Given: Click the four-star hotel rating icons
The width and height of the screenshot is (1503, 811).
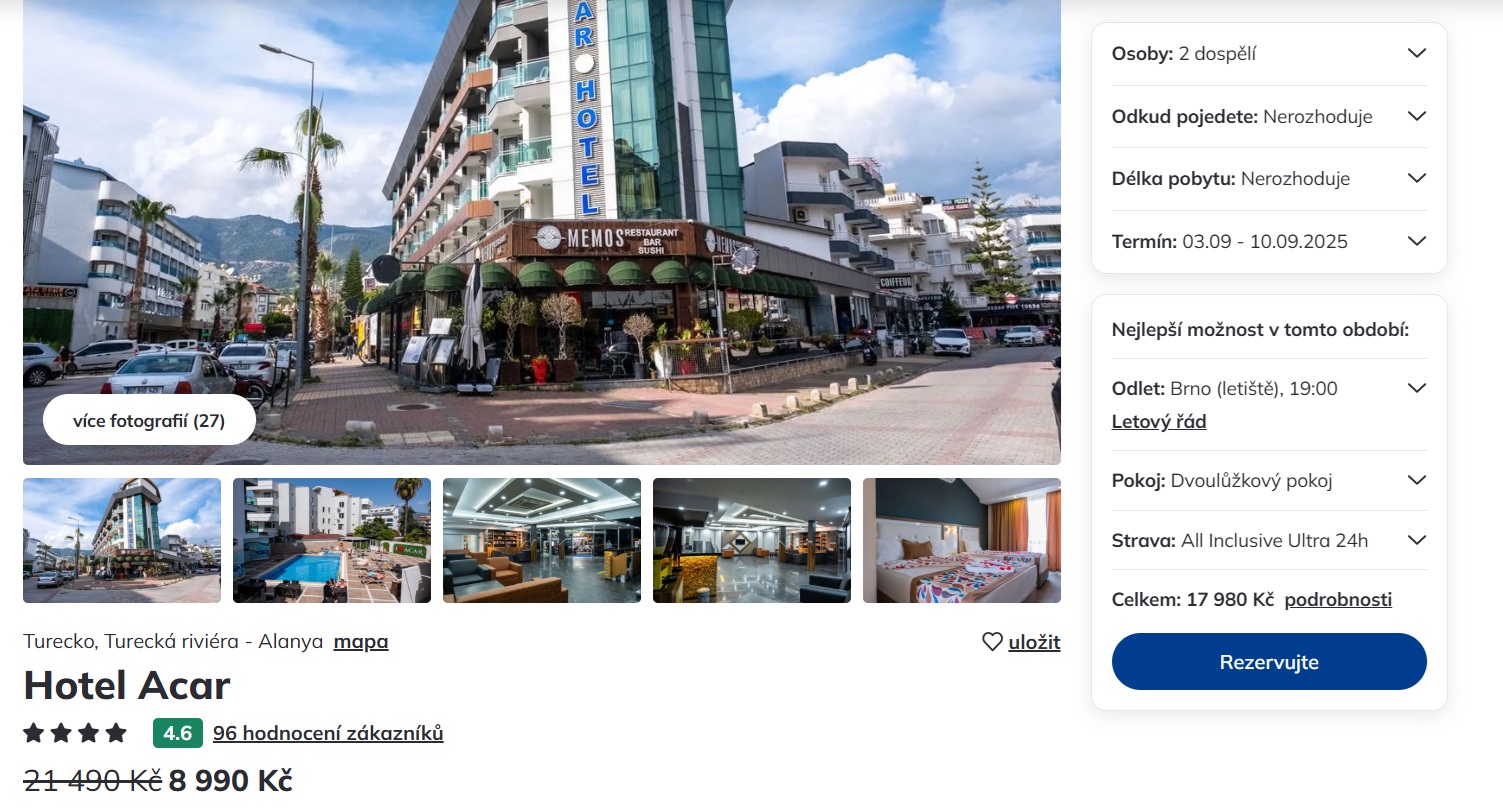Looking at the screenshot, I should [x=75, y=733].
